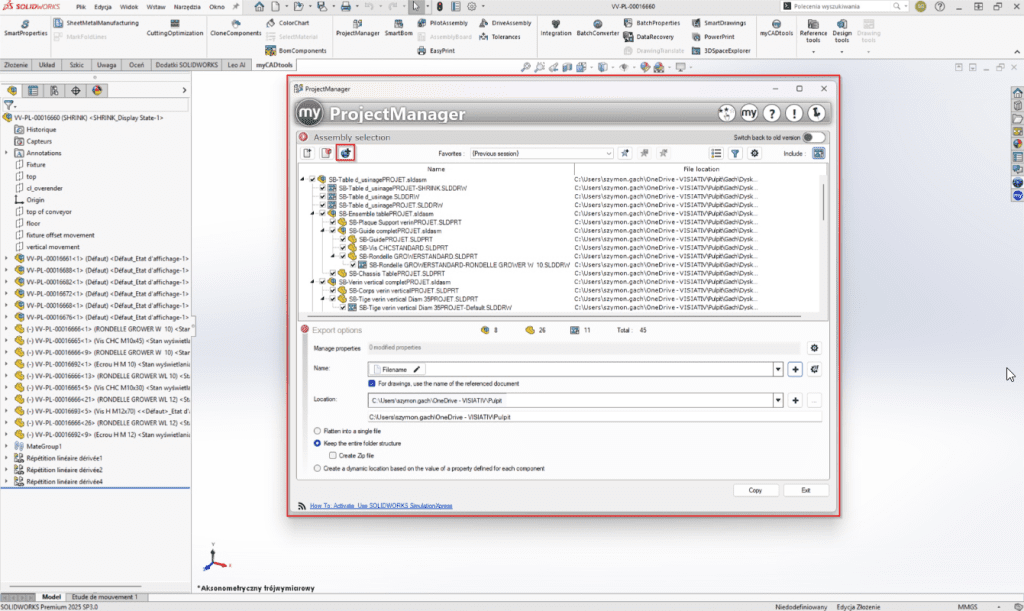Expand VV-PL-00016661<1> component in tree
The width and height of the screenshot is (1024, 611).
7,258
